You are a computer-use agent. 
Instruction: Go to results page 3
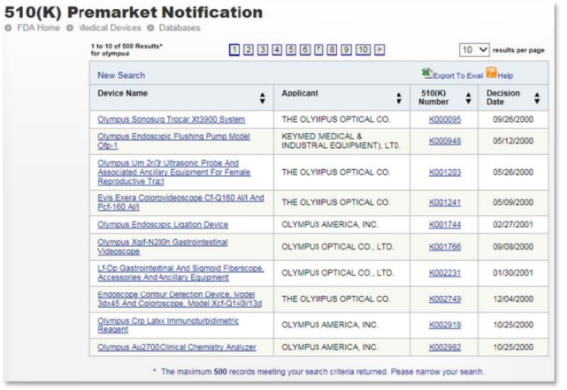click(x=263, y=50)
